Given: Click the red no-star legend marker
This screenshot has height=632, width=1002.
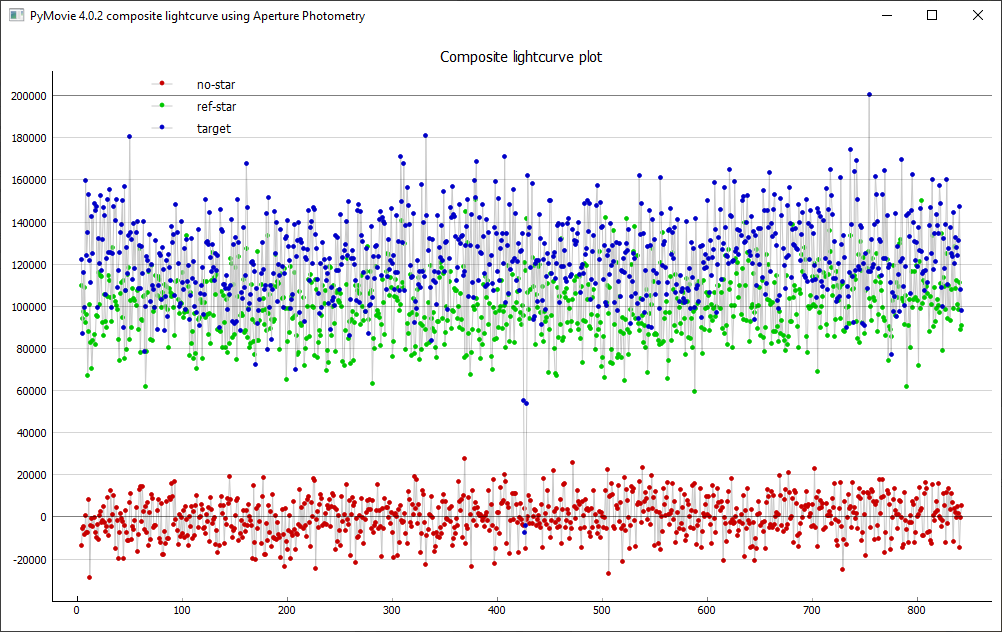Looking at the screenshot, I should click(161, 84).
